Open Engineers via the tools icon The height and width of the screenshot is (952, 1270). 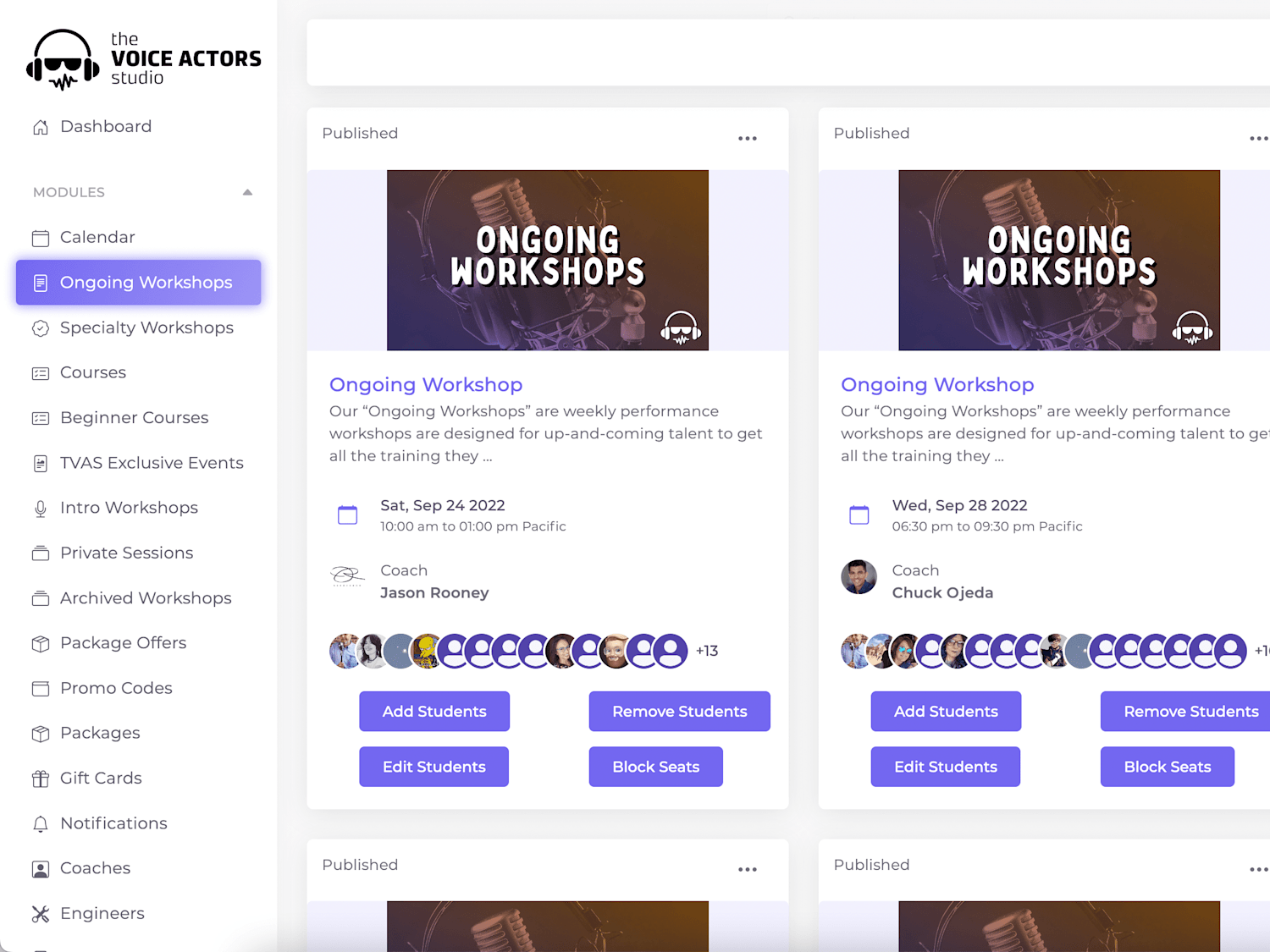41,914
